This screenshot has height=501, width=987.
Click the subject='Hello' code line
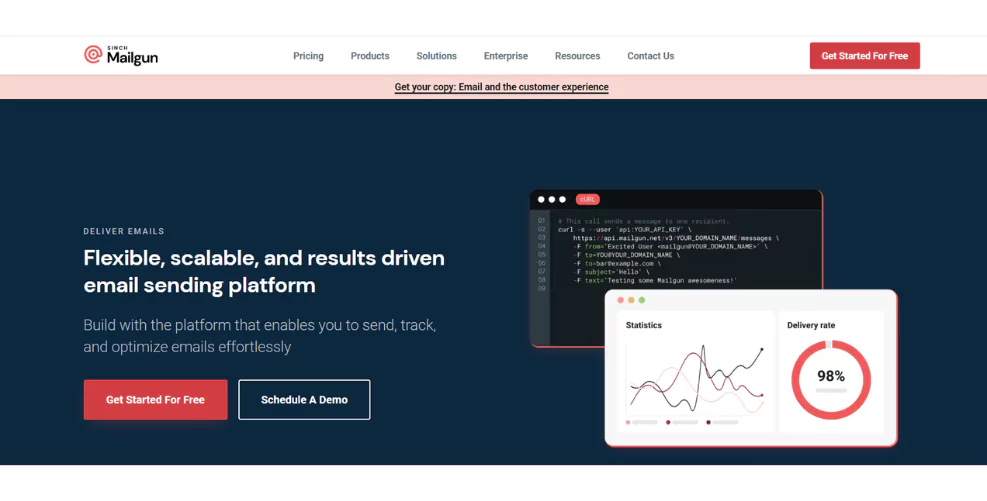pos(611,272)
